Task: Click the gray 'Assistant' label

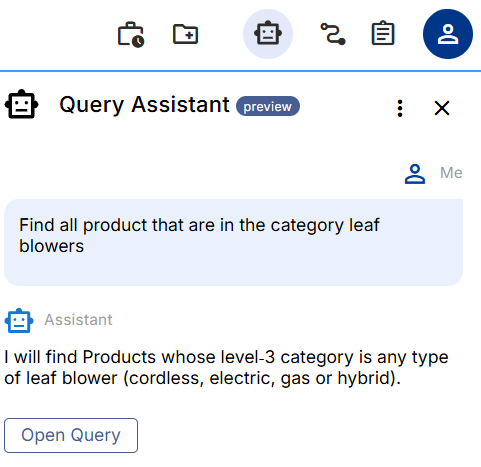Action: tap(78, 320)
